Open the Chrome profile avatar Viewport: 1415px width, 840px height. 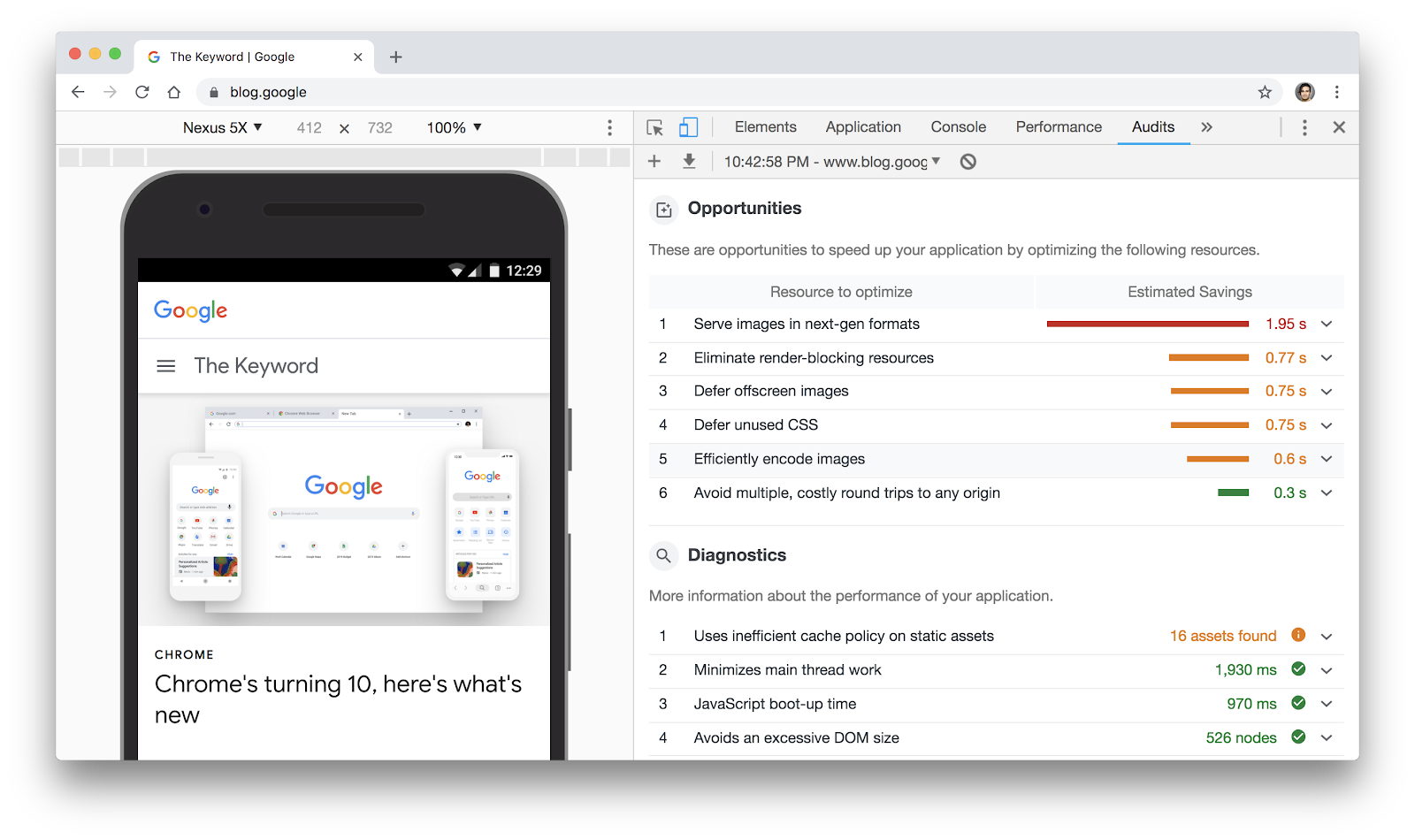tap(1304, 92)
